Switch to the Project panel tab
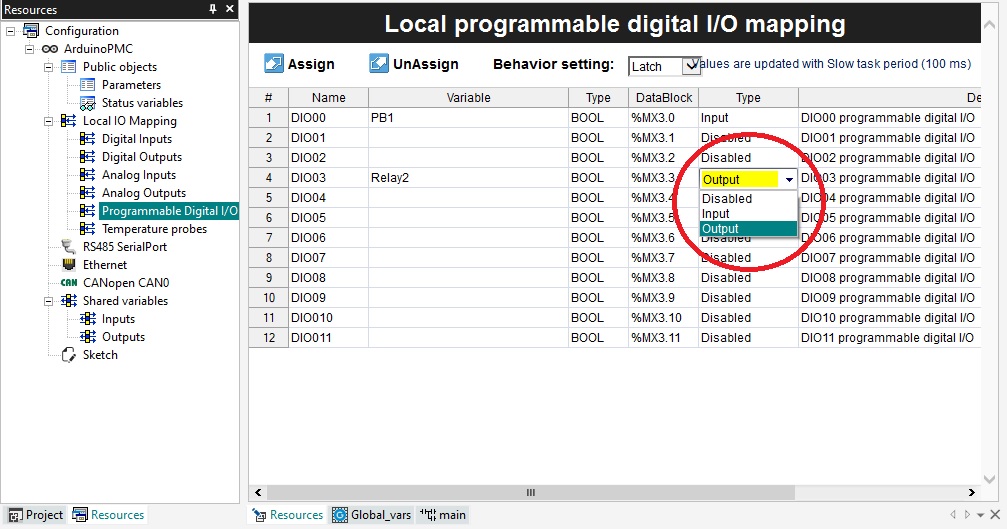This screenshot has width=1007, height=531. tap(36, 515)
